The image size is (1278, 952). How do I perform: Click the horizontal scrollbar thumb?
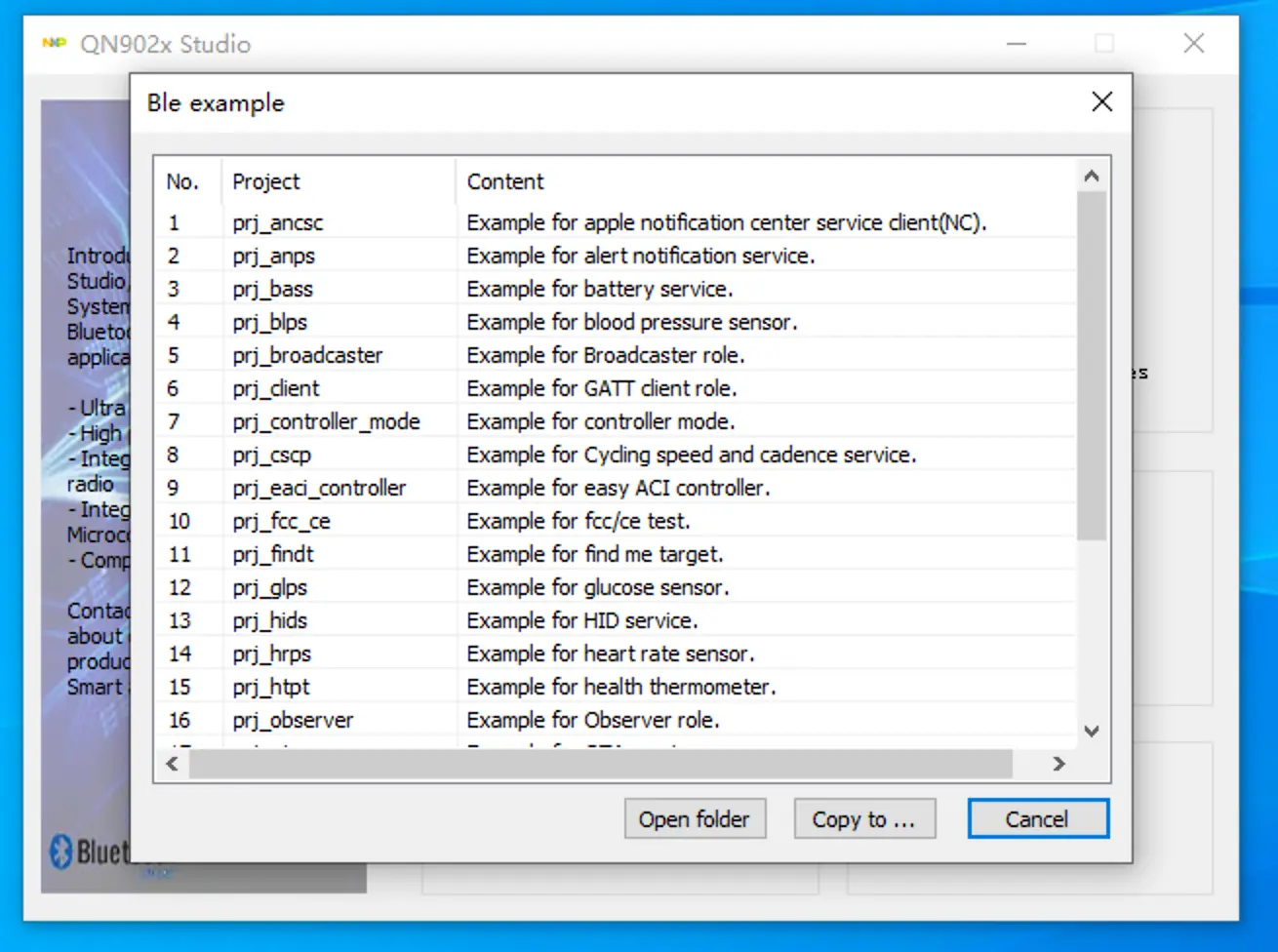pos(601,764)
